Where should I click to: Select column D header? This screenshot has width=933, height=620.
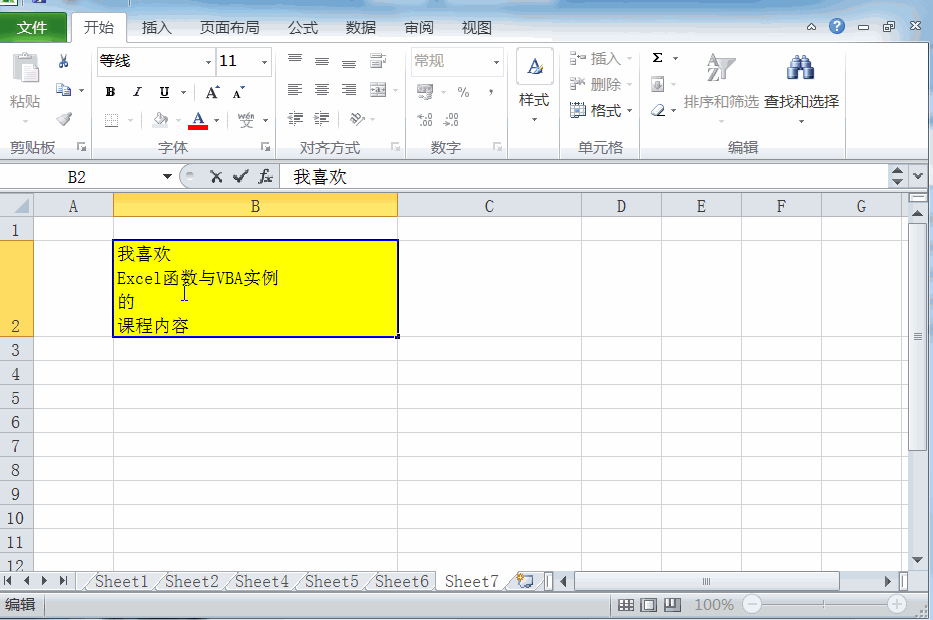(x=621, y=206)
